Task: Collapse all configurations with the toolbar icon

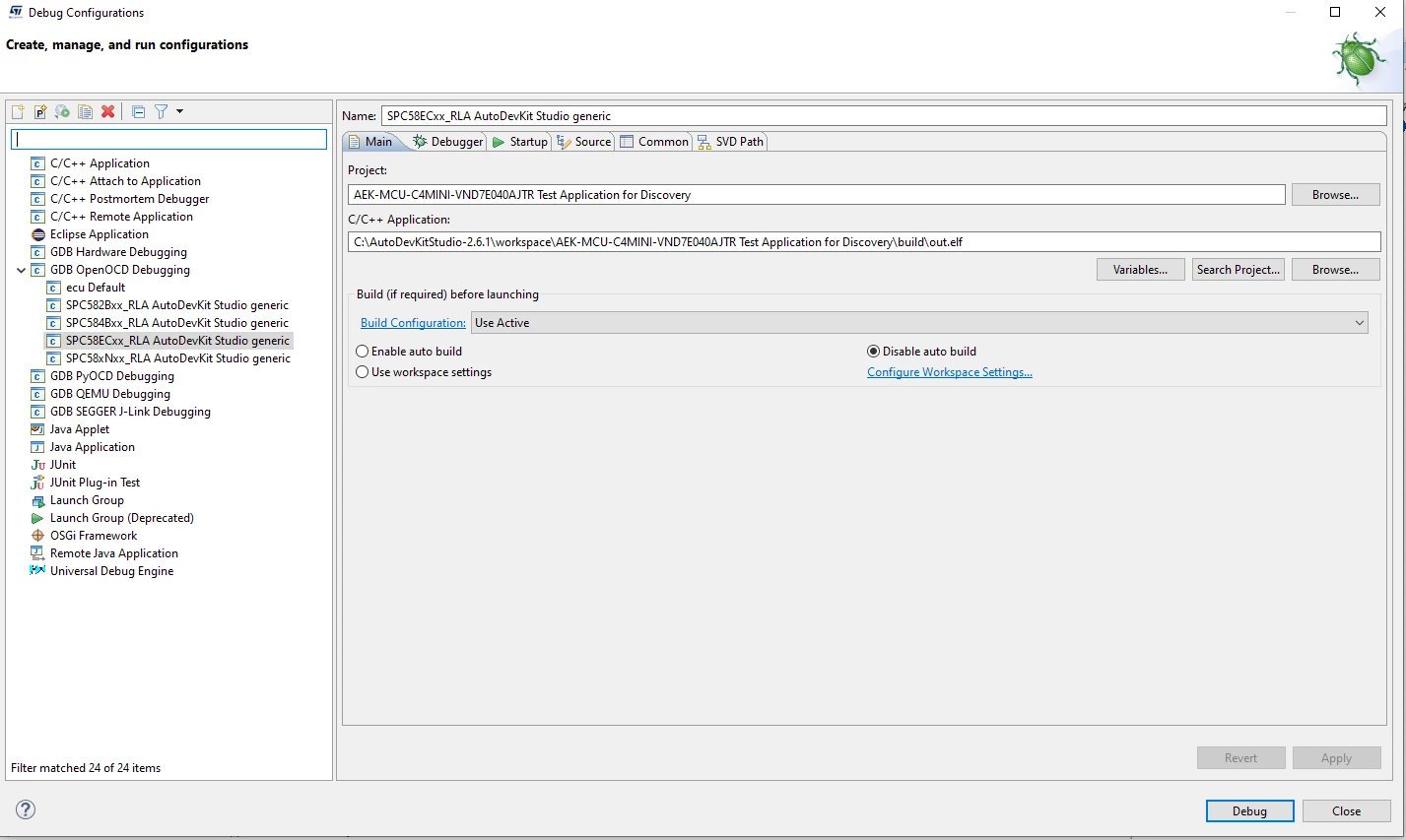Action: tap(138, 112)
